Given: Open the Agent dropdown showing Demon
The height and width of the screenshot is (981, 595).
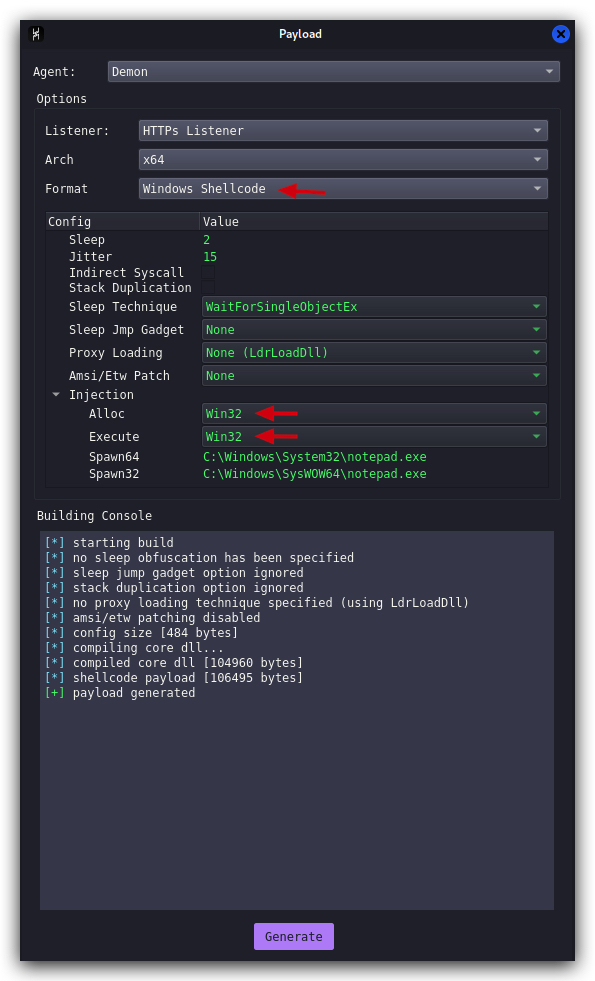Looking at the screenshot, I should (333, 71).
